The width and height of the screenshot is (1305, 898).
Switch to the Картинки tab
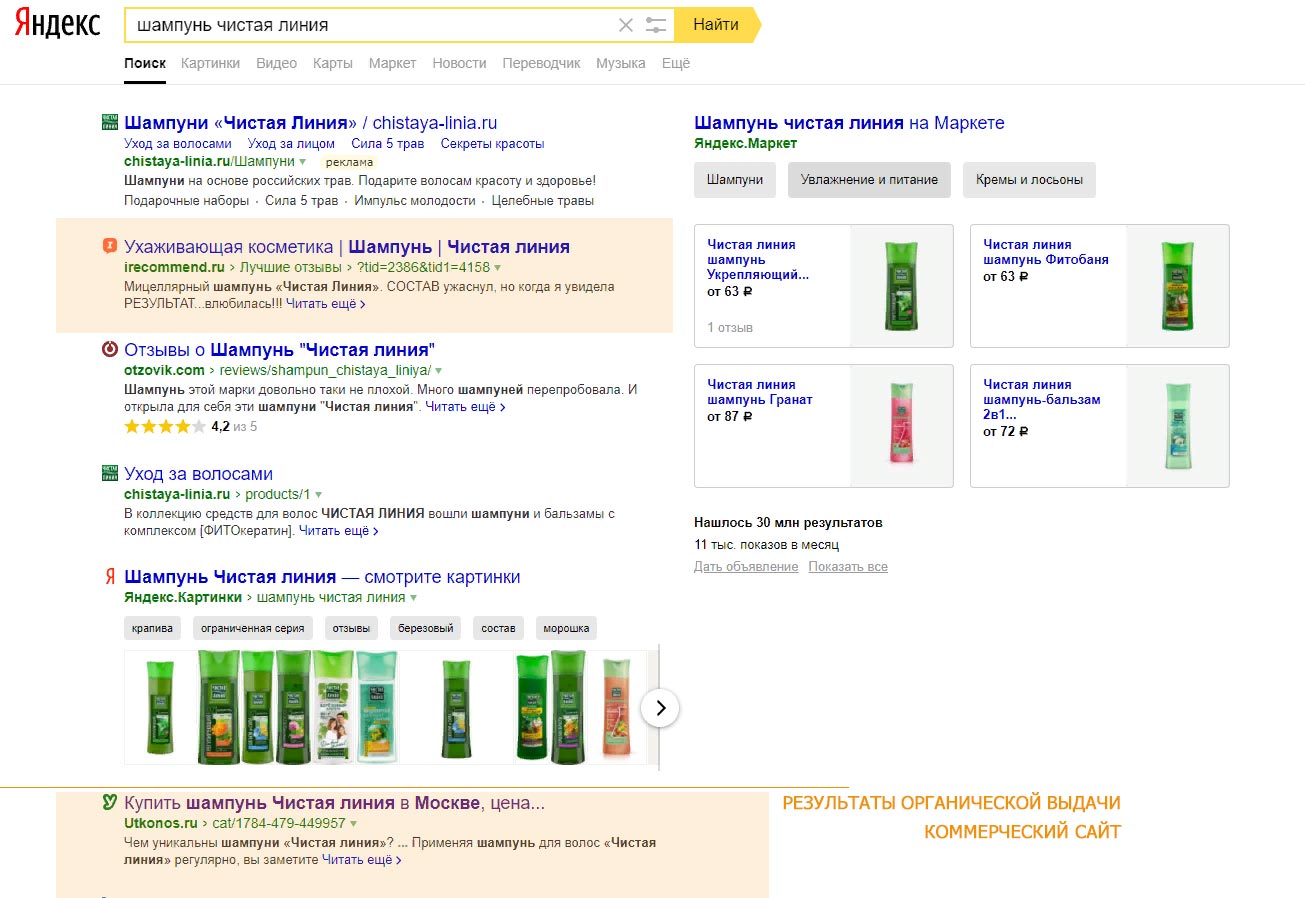pyautogui.click(x=210, y=63)
